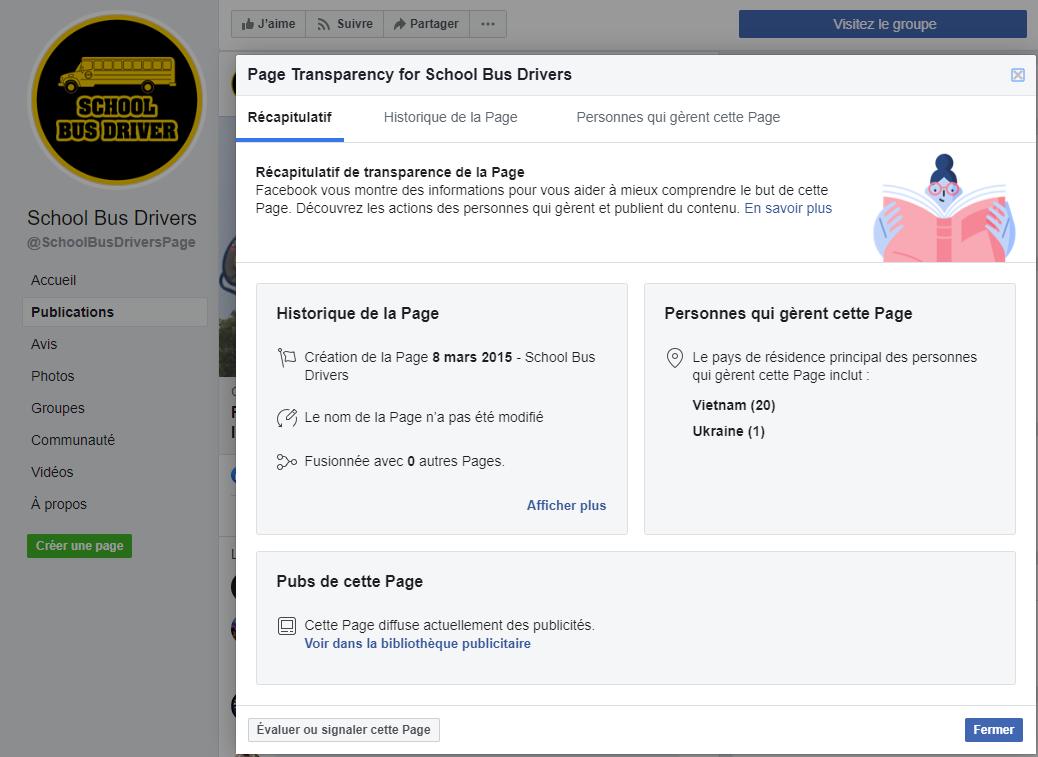Click Évaluer ou signaler cette Page button
Screen dimensions: 1038x757
(x=344, y=730)
